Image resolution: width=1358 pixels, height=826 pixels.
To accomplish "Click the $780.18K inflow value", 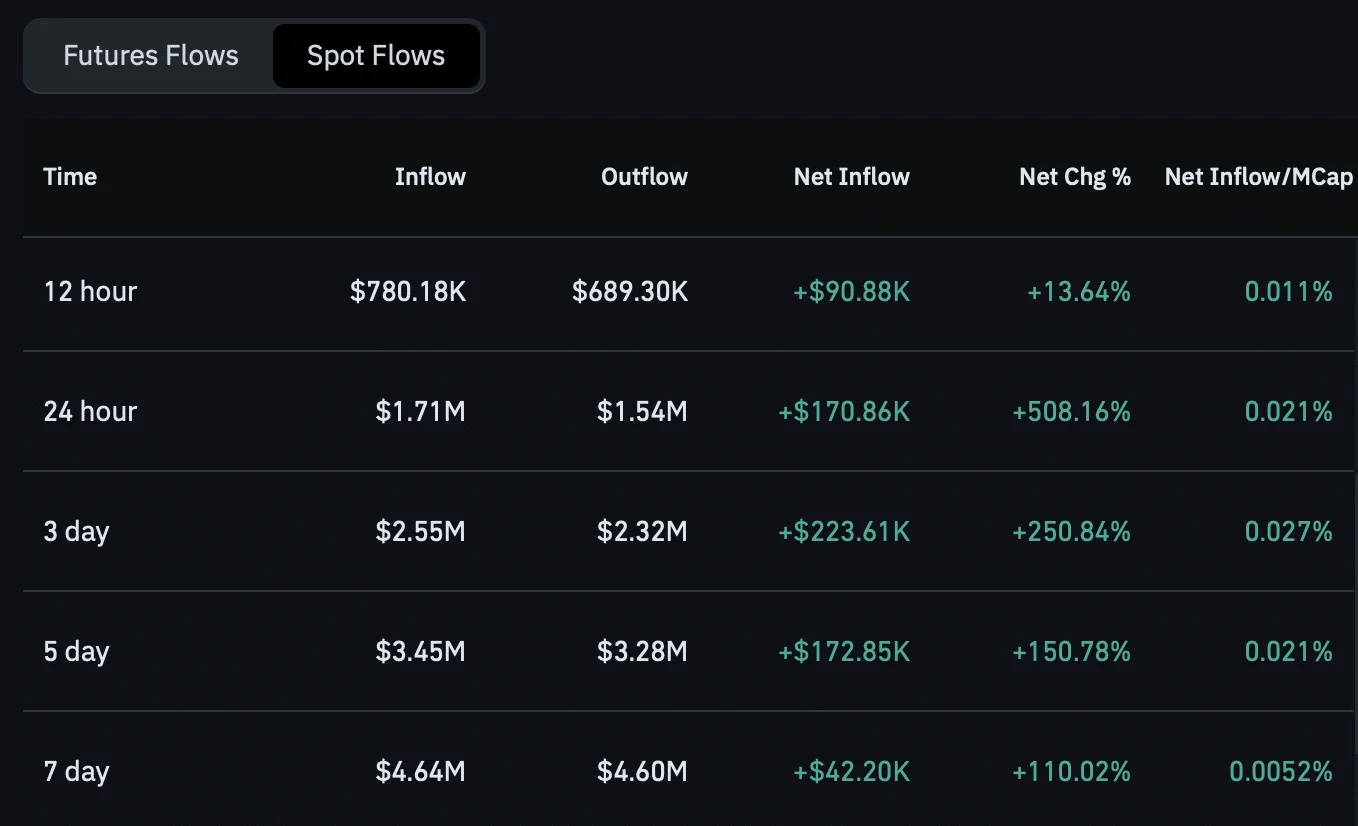I will point(408,292).
